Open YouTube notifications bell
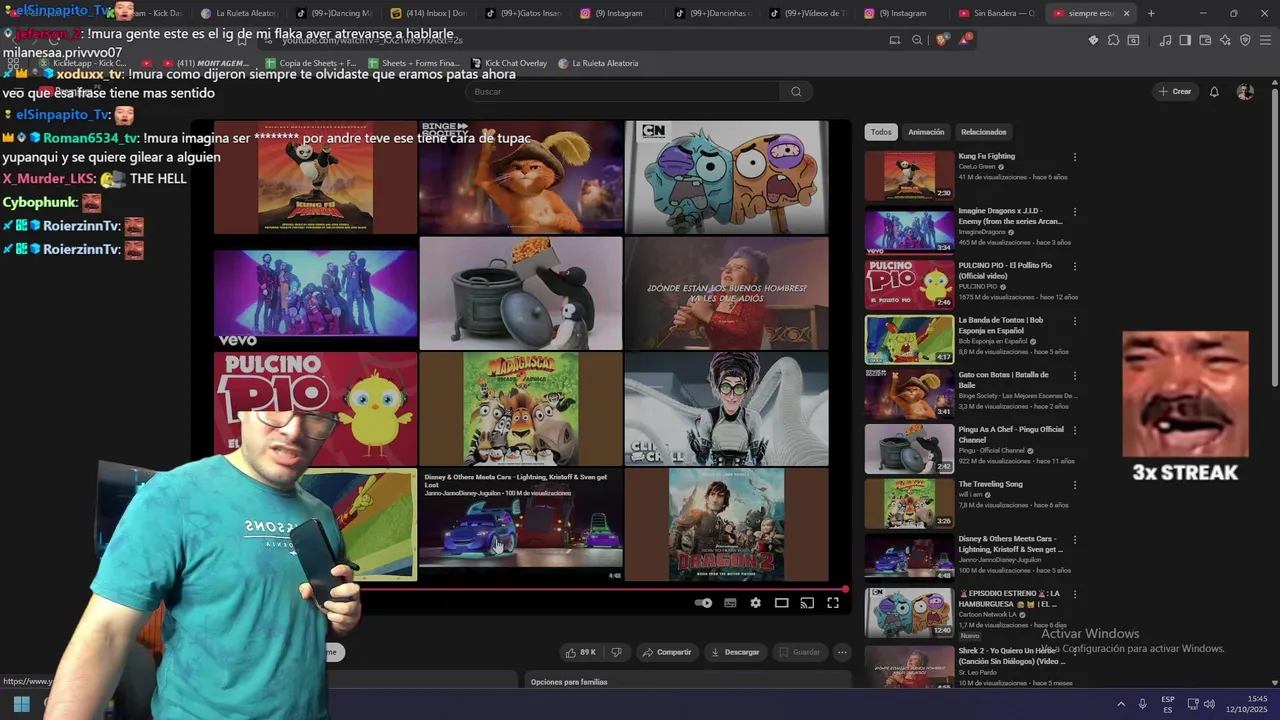 click(x=1214, y=91)
